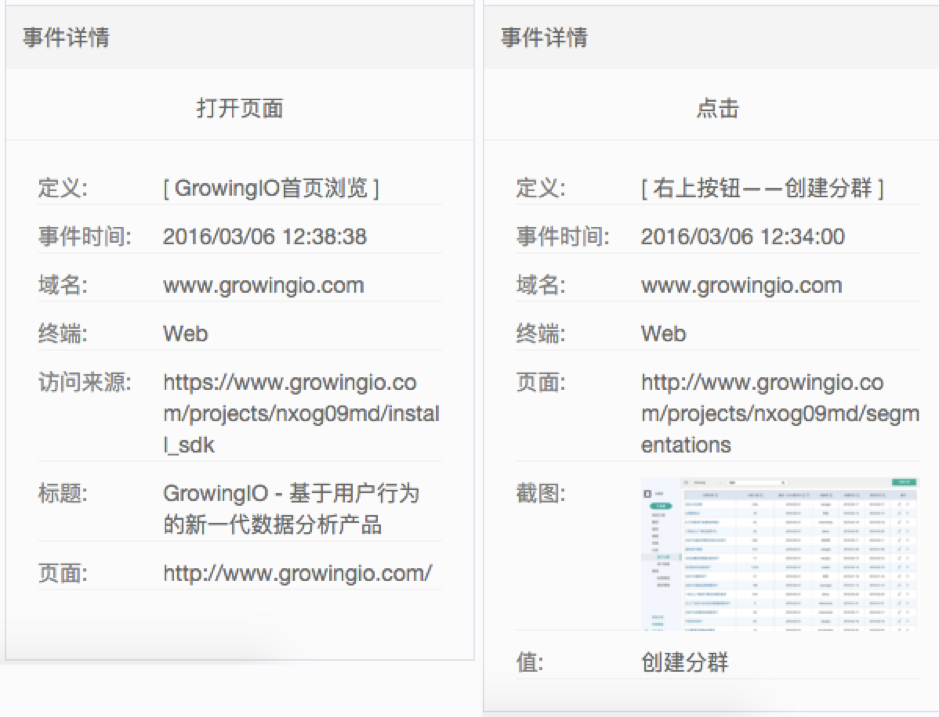Click the domain www.growingio.com in 点击 panel
This screenshot has width=939, height=717.
coord(741,285)
